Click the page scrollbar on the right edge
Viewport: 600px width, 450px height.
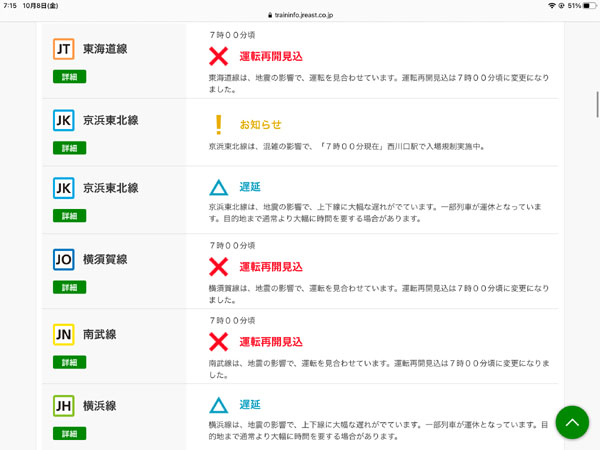tap(597, 104)
